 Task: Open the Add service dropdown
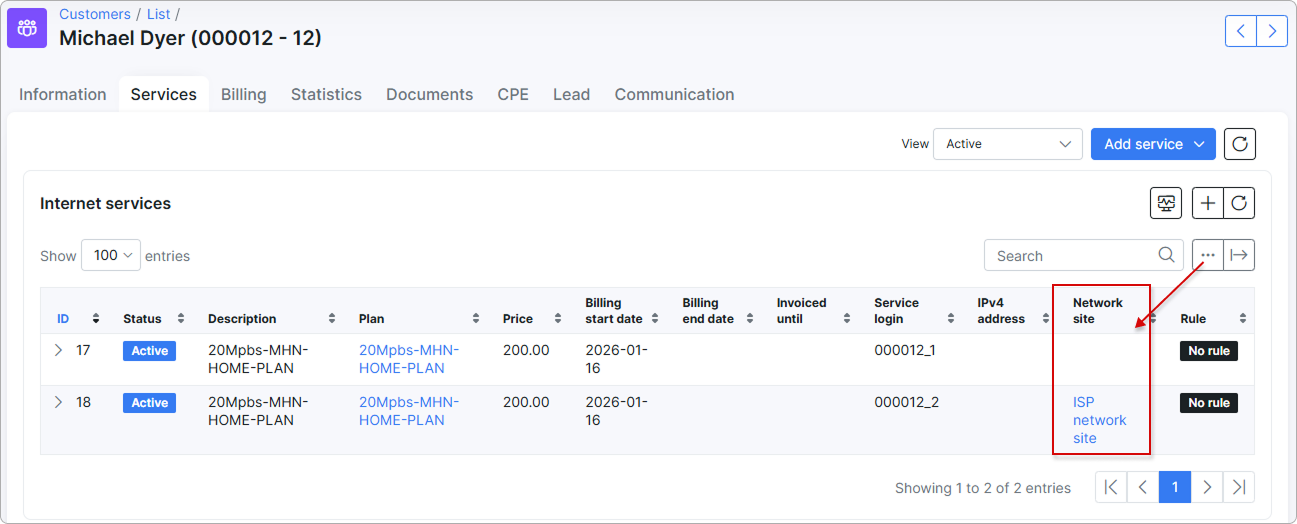(1153, 144)
